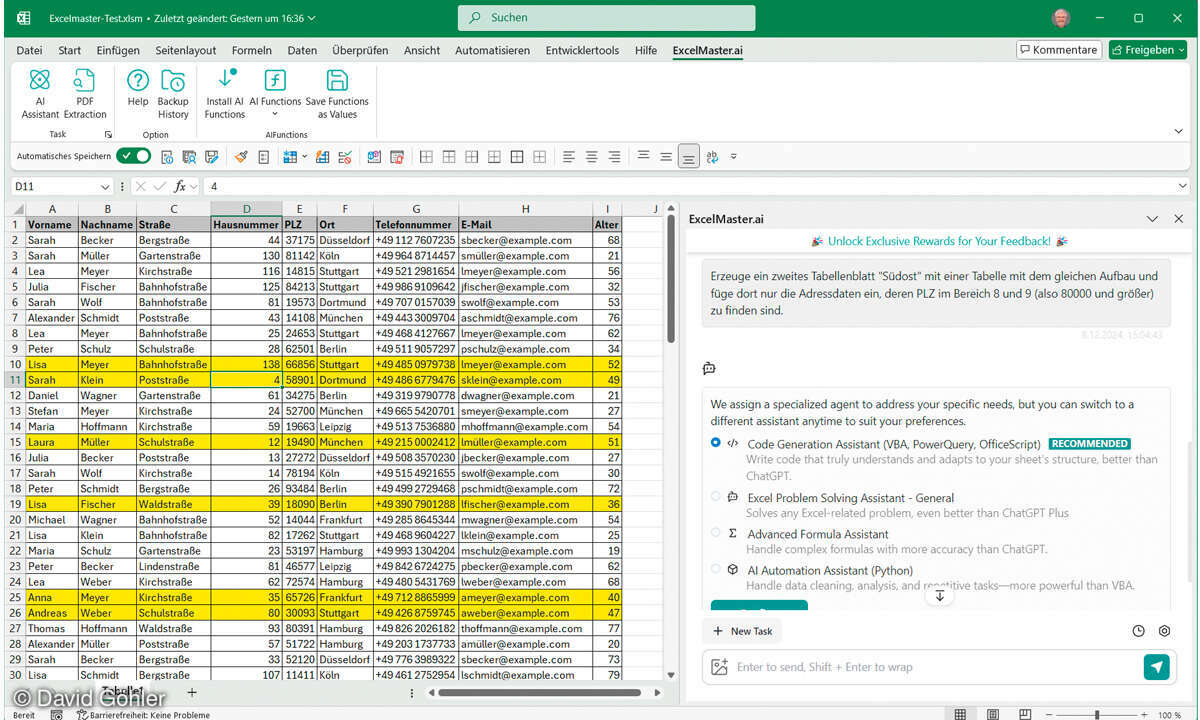Select the Telefonnummer header cell
Screen dimensions: 1200x720
[415, 225]
